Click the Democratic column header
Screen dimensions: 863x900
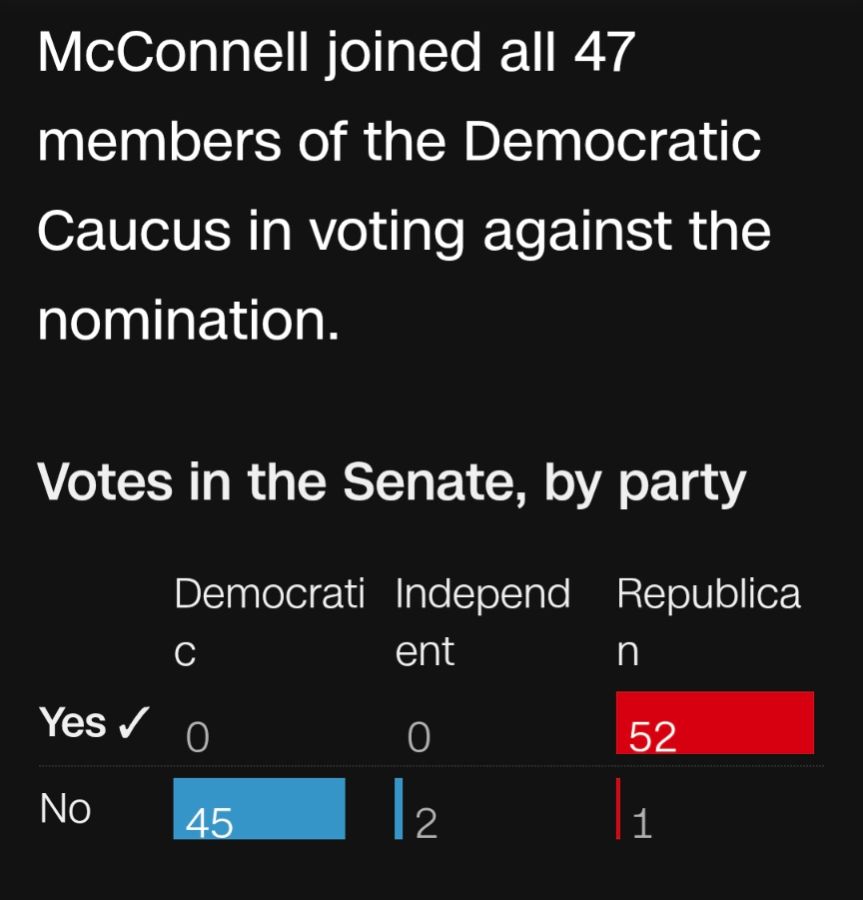(x=270, y=622)
